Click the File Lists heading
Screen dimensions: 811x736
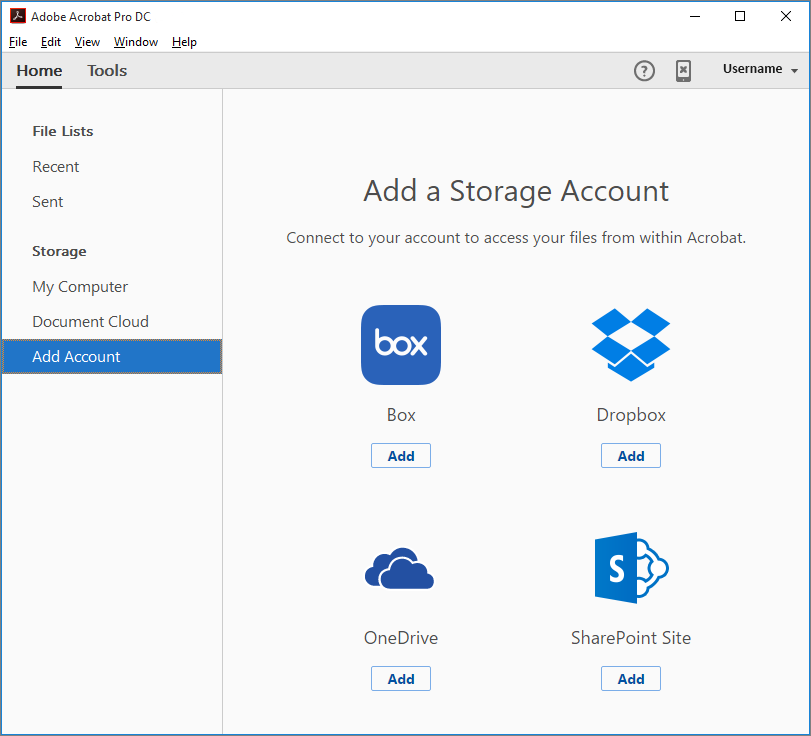[63, 131]
